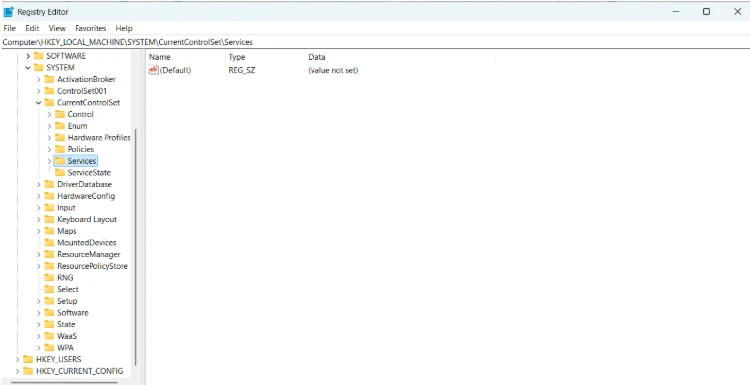The height and width of the screenshot is (385, 750).
Task: Sort by the Type column header
Action: [x=265, y=57]
